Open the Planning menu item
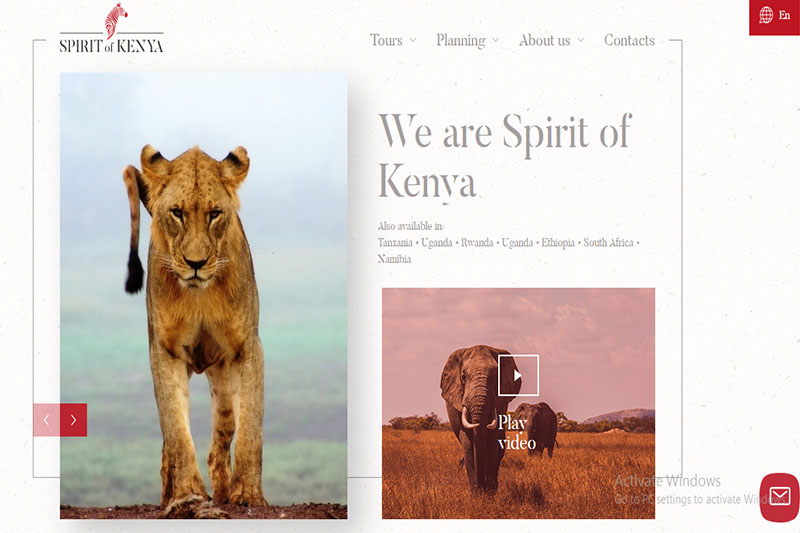 (461, 41)
